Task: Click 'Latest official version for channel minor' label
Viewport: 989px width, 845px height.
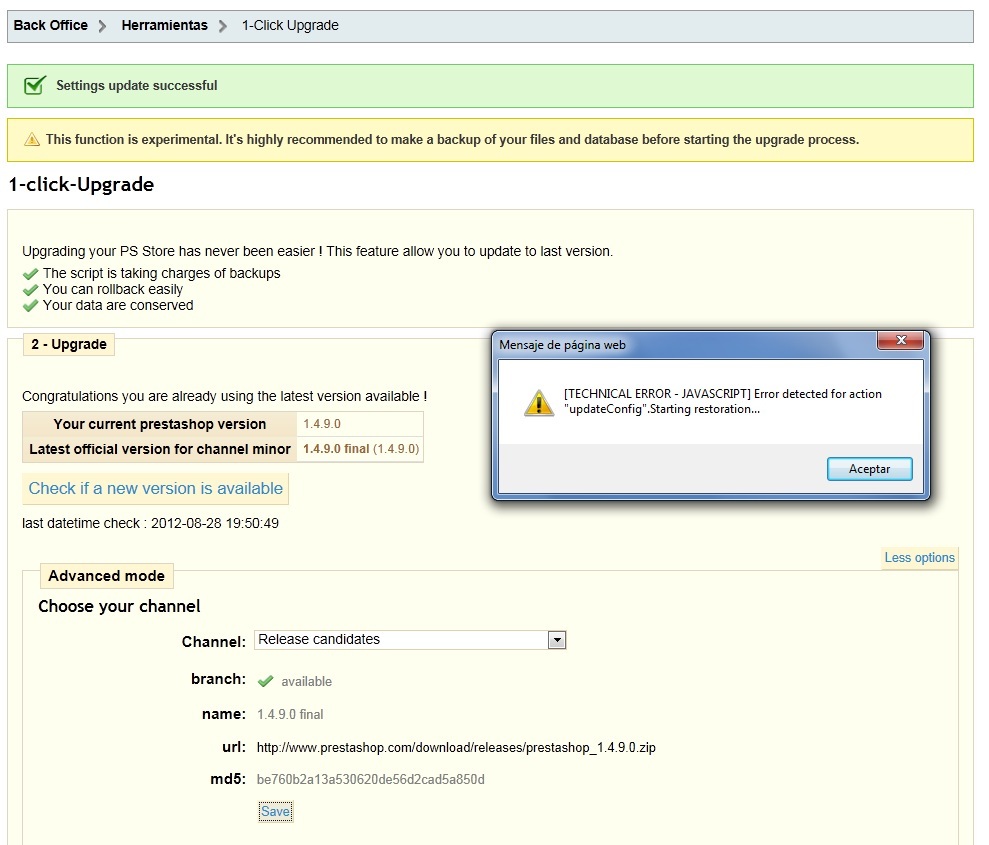Action: click(160, 449)
